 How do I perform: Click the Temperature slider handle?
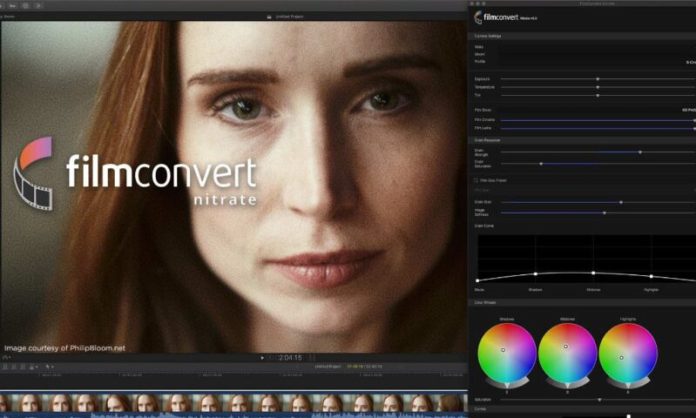click(598, 87)
